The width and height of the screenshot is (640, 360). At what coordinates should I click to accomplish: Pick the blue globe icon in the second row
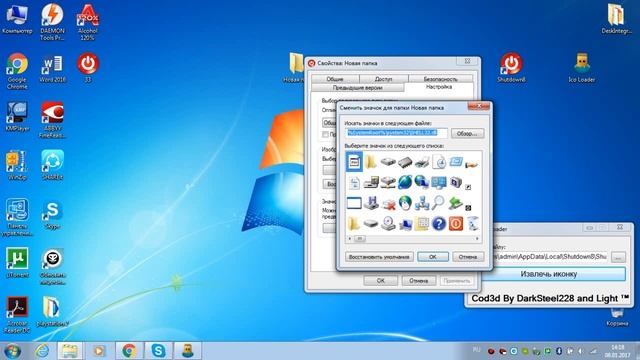(405, 182)
